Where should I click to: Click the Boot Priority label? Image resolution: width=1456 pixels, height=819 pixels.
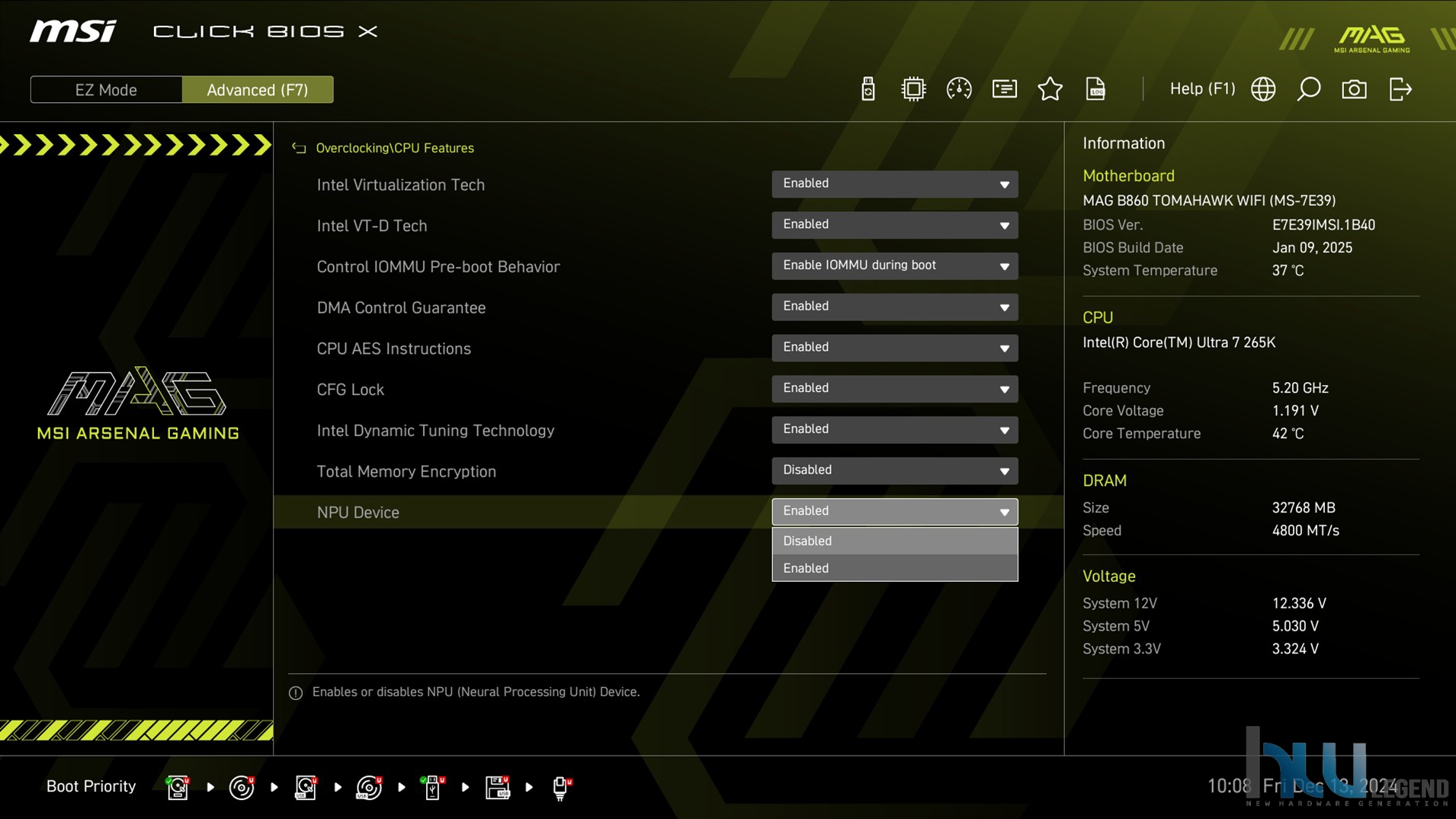91,786
